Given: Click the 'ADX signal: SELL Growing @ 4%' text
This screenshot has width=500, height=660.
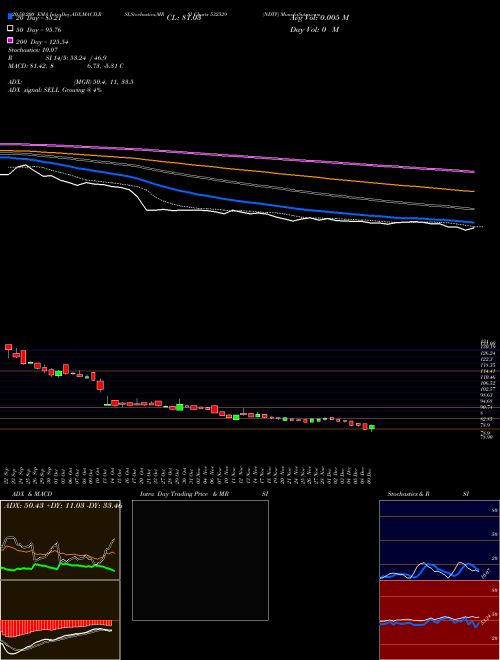Looking at the screenshot, I should tap(55, 90).
